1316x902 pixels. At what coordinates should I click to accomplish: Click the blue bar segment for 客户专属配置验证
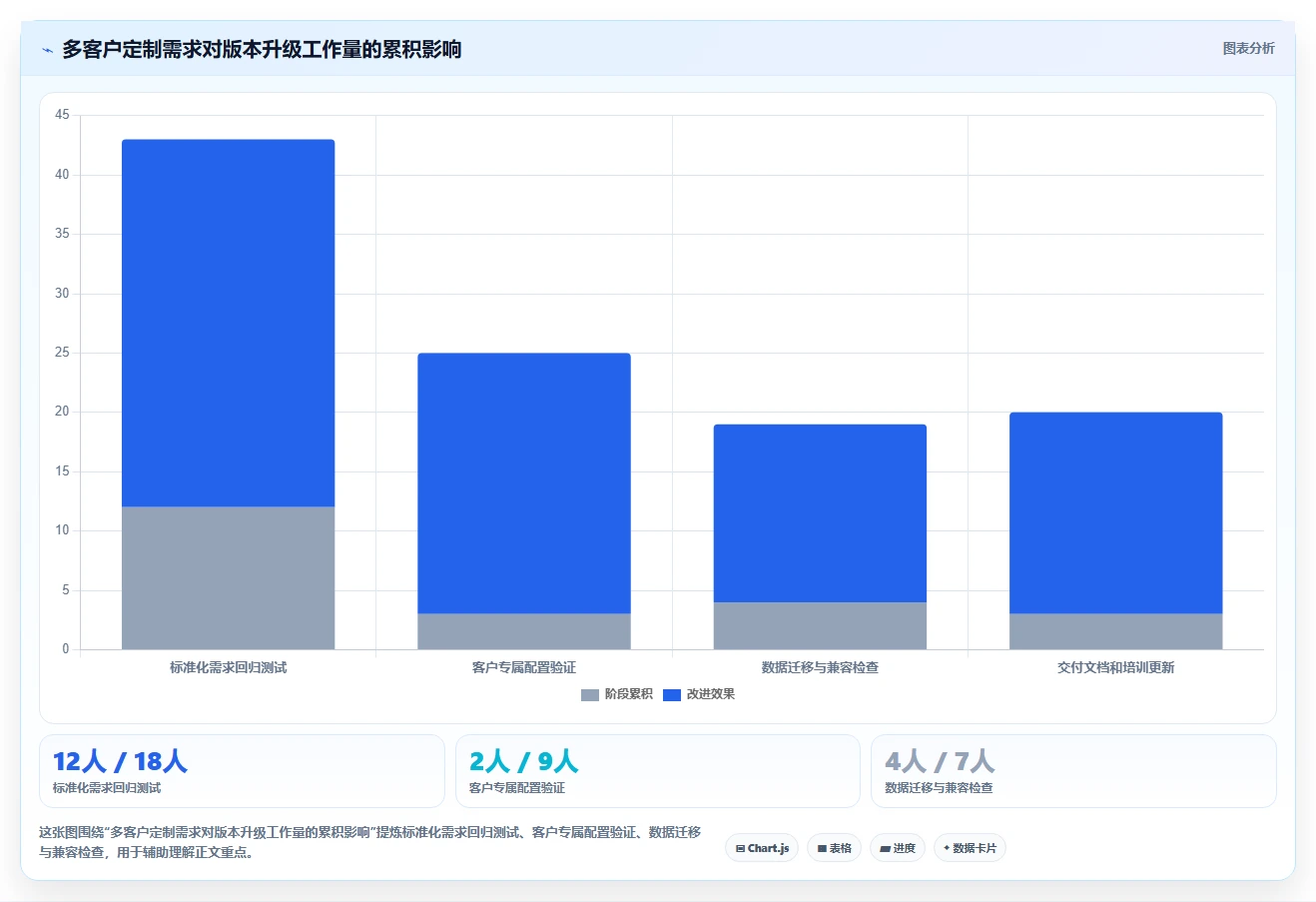[x=524, y=483]
